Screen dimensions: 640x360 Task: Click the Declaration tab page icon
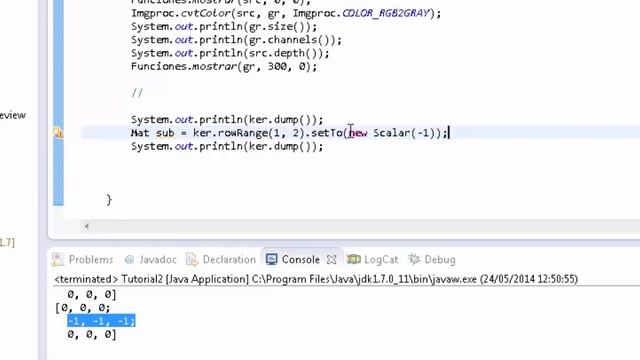(x=192, y=259)
